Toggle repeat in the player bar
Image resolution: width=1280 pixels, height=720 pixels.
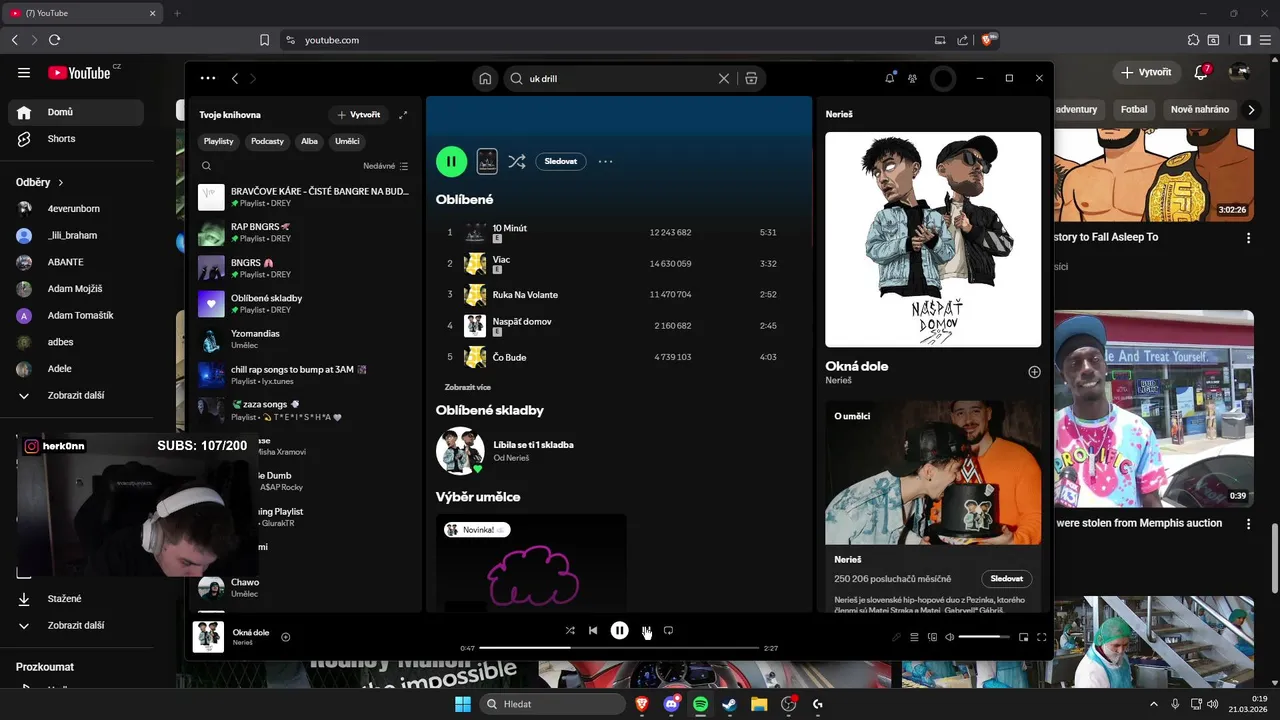668,630
